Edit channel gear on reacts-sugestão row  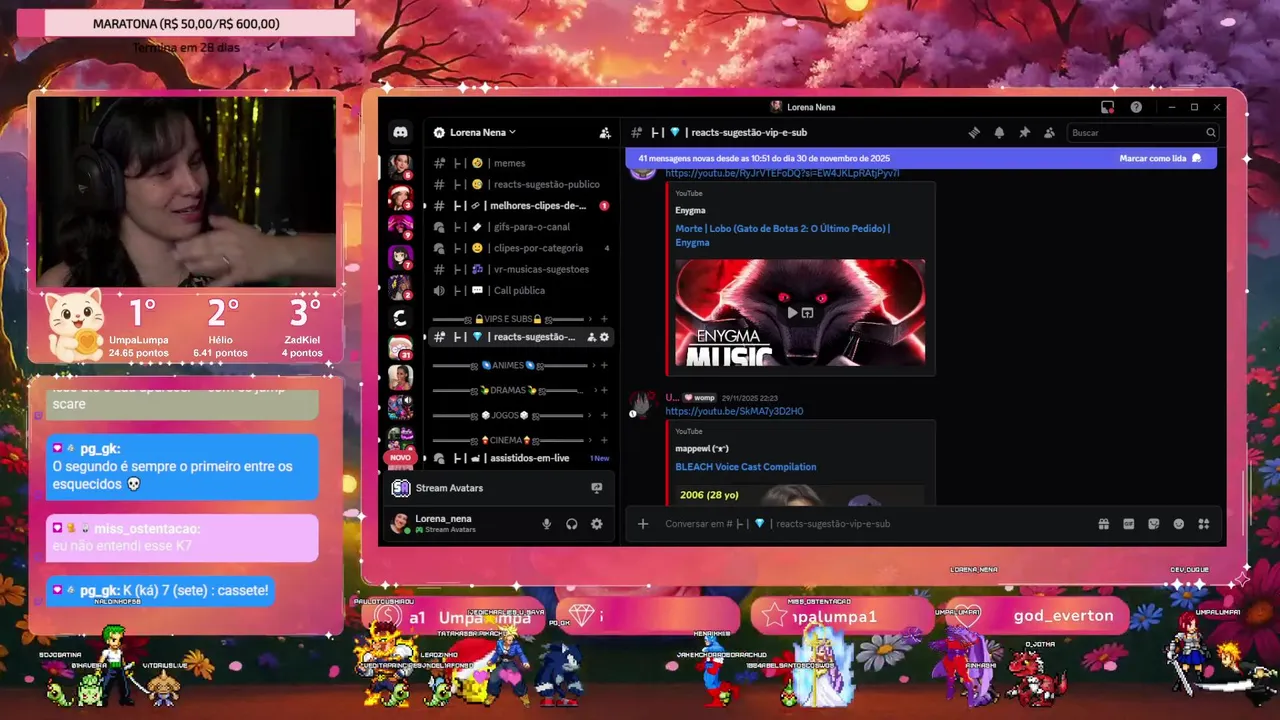coord(604,337)
